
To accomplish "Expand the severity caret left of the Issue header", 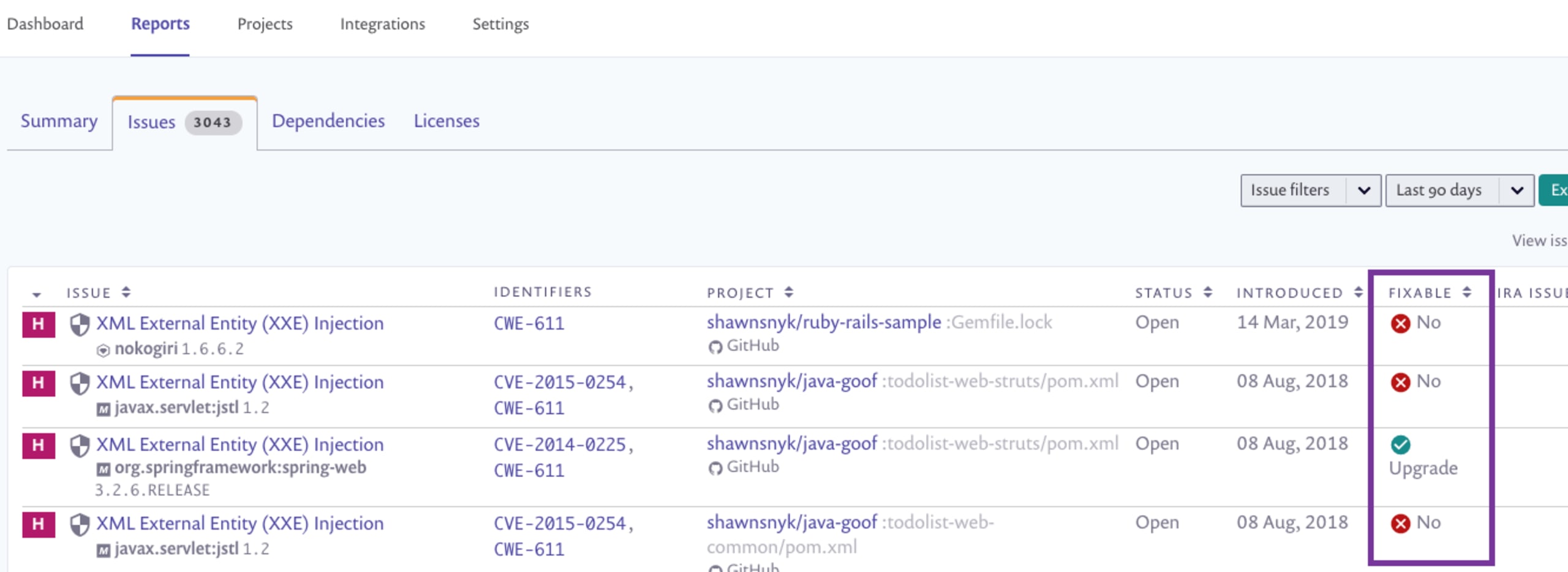I will coord(37,295).
